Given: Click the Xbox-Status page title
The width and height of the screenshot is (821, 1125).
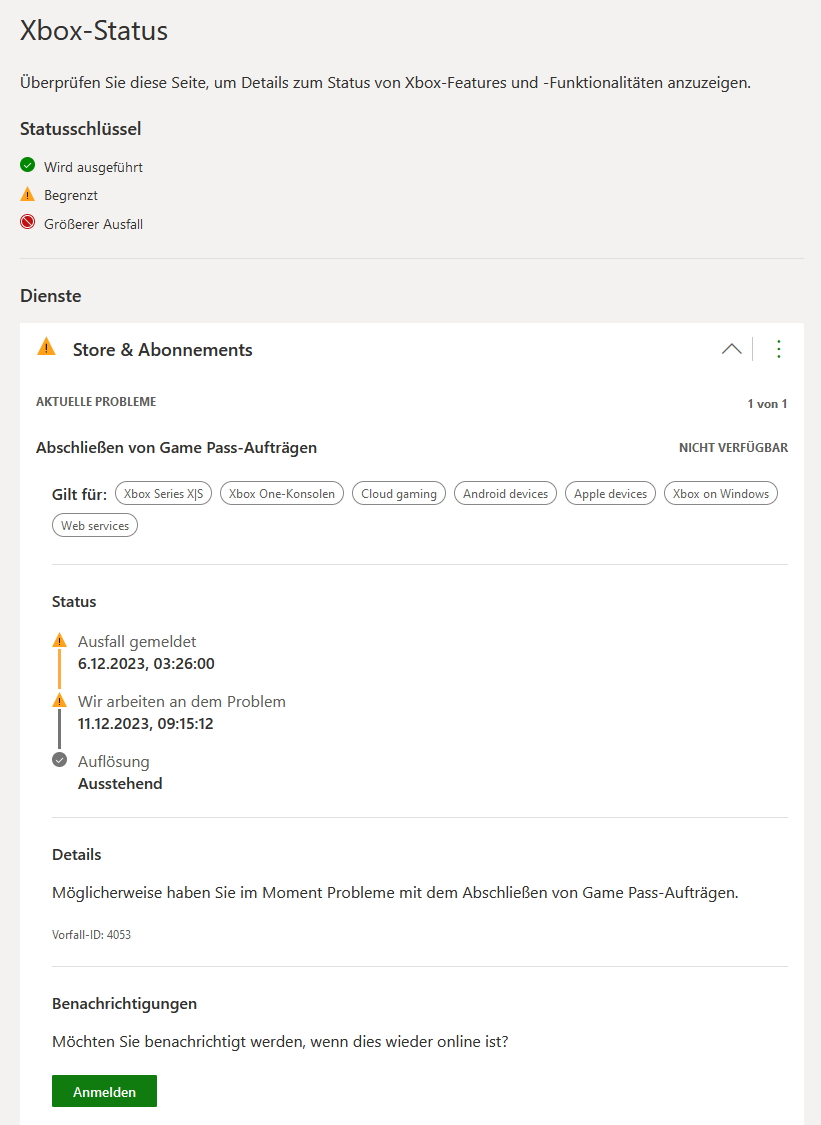Looking at the screenshot, I should (94, 31).
